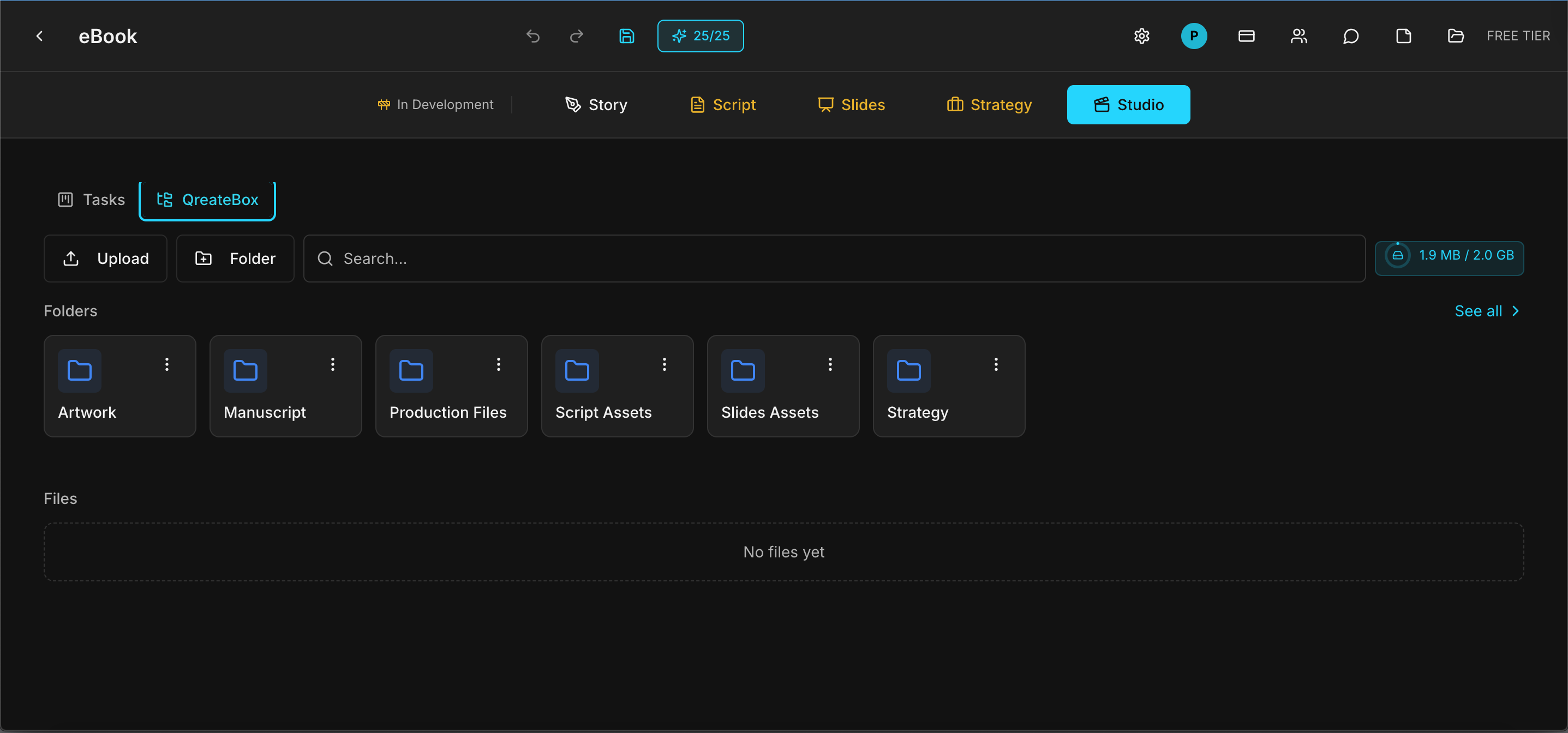Open the chat bubble icon
Image resolution: width=1568 pixels, height=733 pixels.
pyautogui.click(x=1351, y=36)
